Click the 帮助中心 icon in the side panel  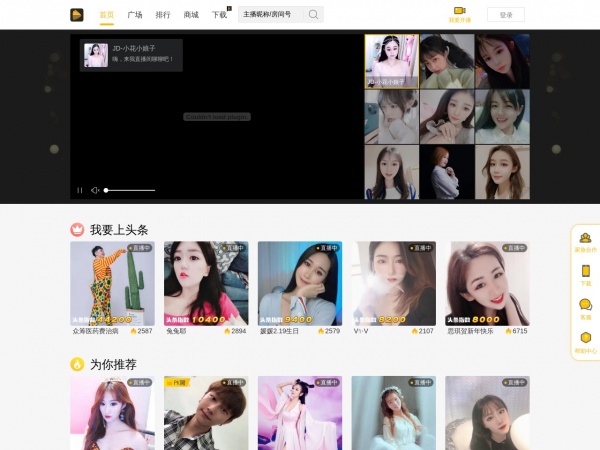point(585,338)
